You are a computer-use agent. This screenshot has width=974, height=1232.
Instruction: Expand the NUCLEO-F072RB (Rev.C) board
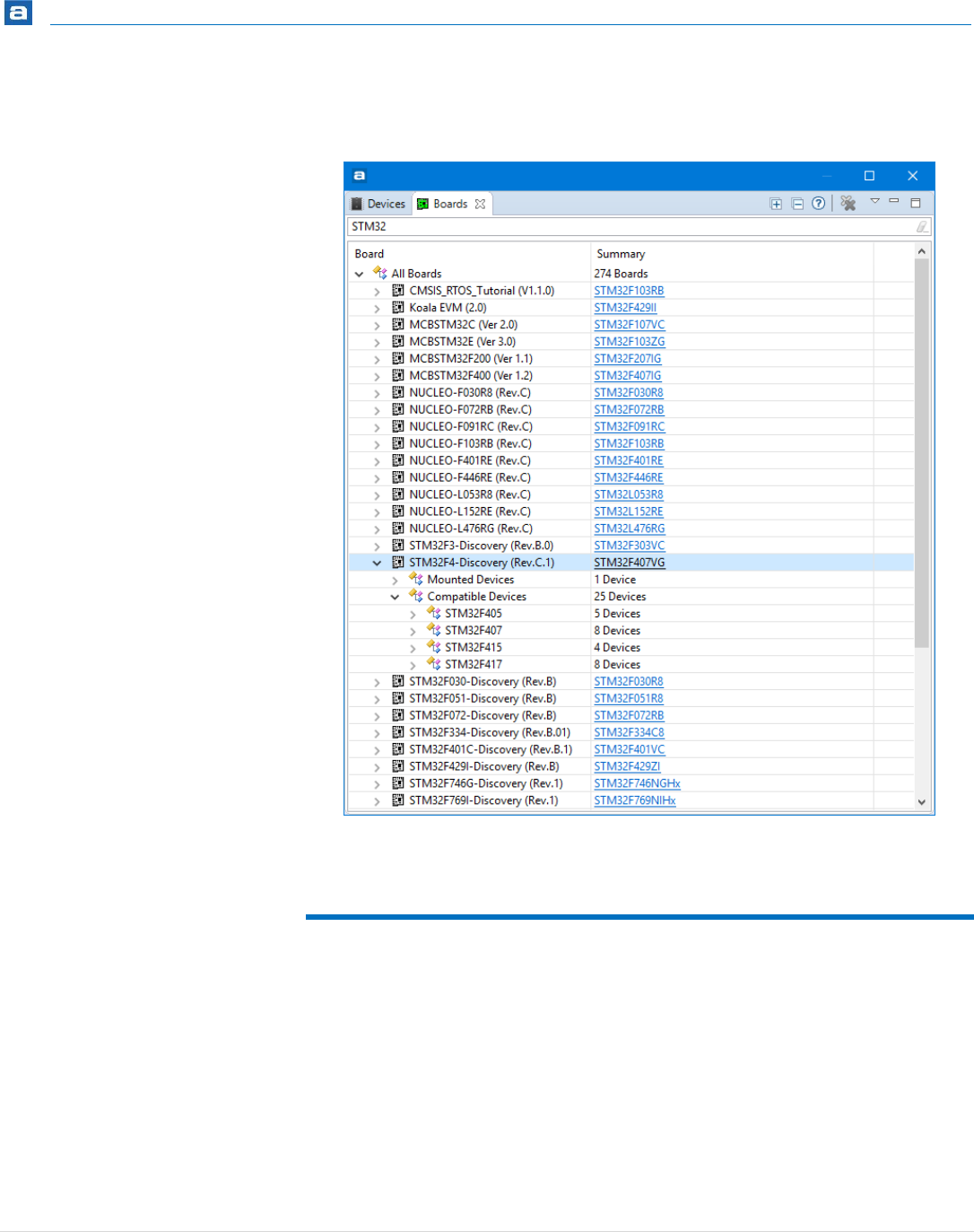[x=377, y=411]
